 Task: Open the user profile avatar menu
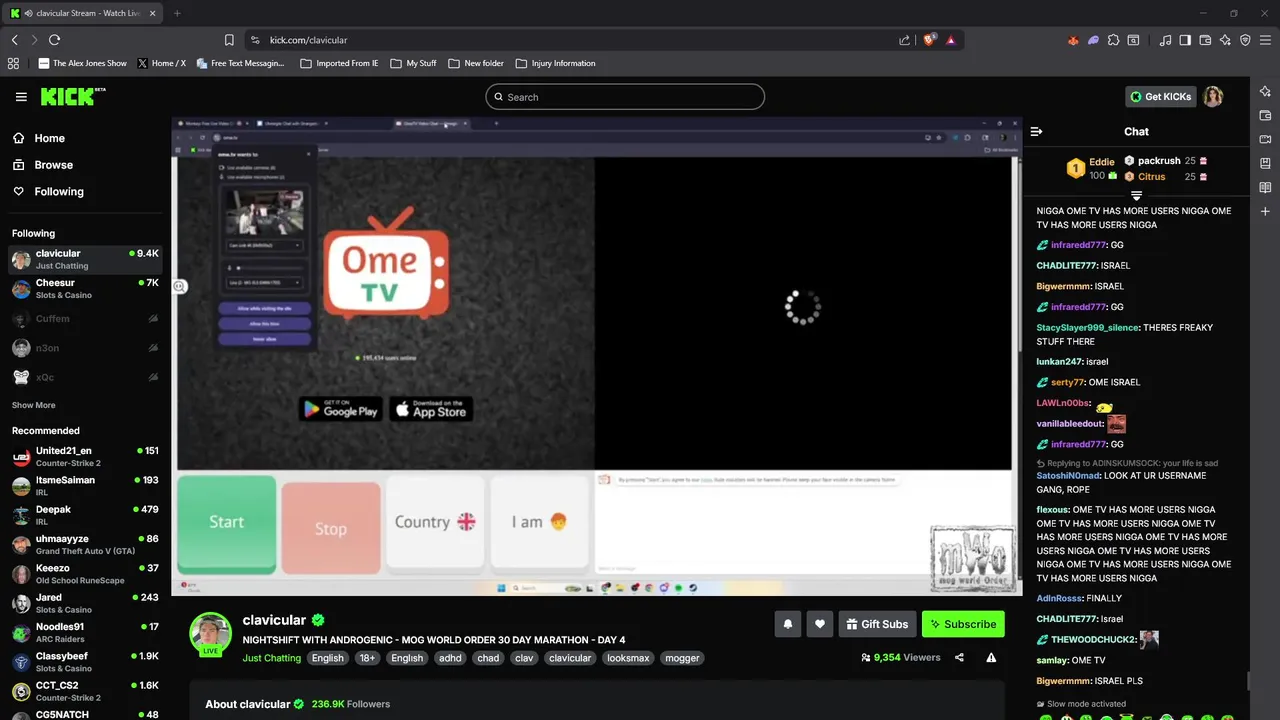click(x=1213, y=97)
